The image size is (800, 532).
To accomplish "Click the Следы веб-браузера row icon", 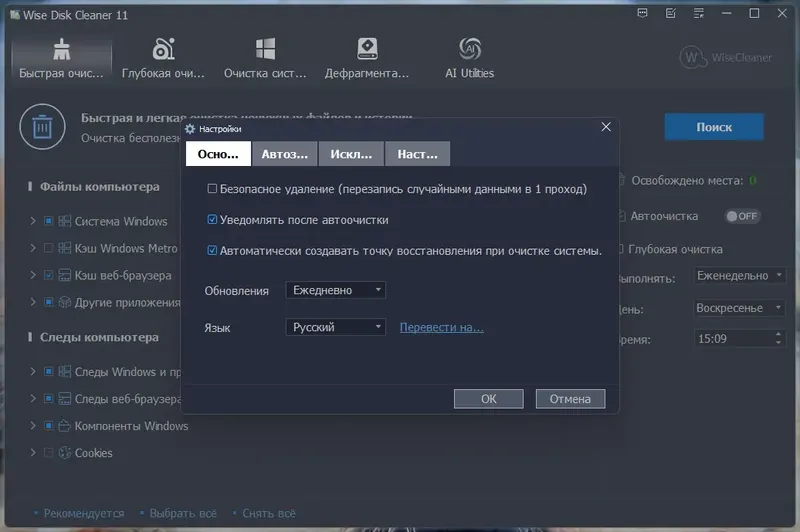I will 64,398.
